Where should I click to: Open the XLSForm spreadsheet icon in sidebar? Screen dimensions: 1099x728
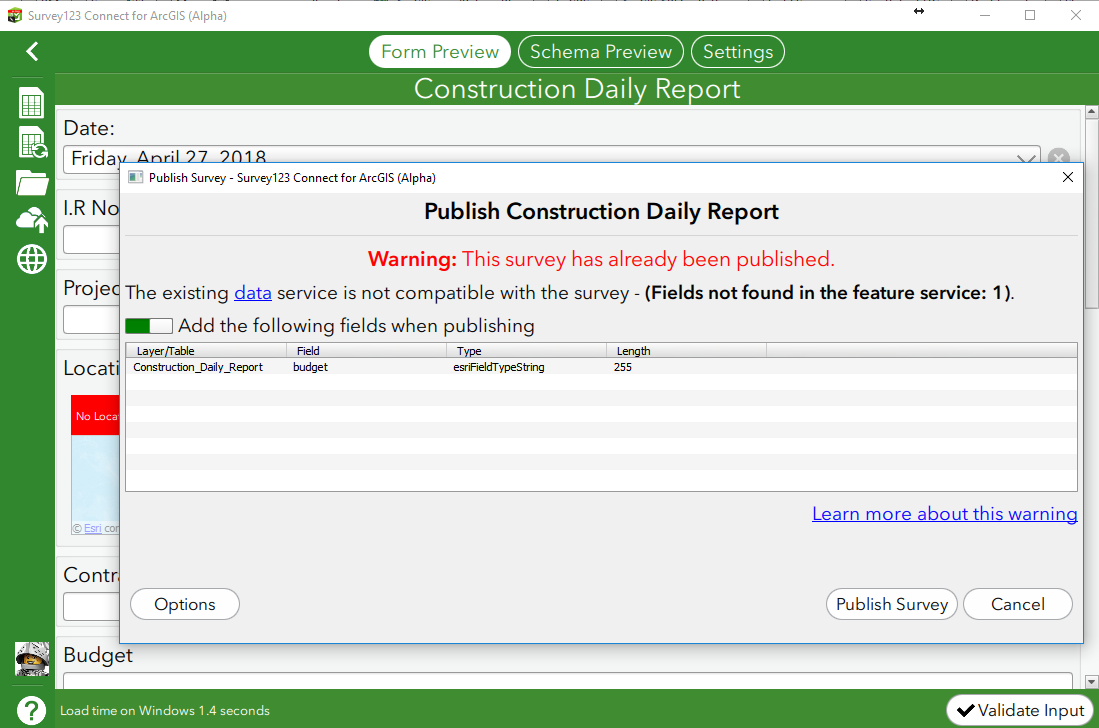coord(32,104)
